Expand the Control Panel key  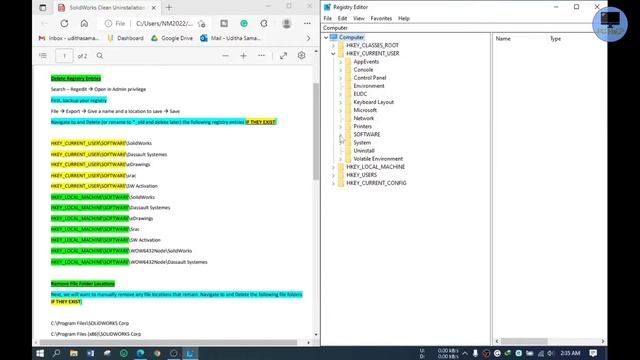click(341, 78)
